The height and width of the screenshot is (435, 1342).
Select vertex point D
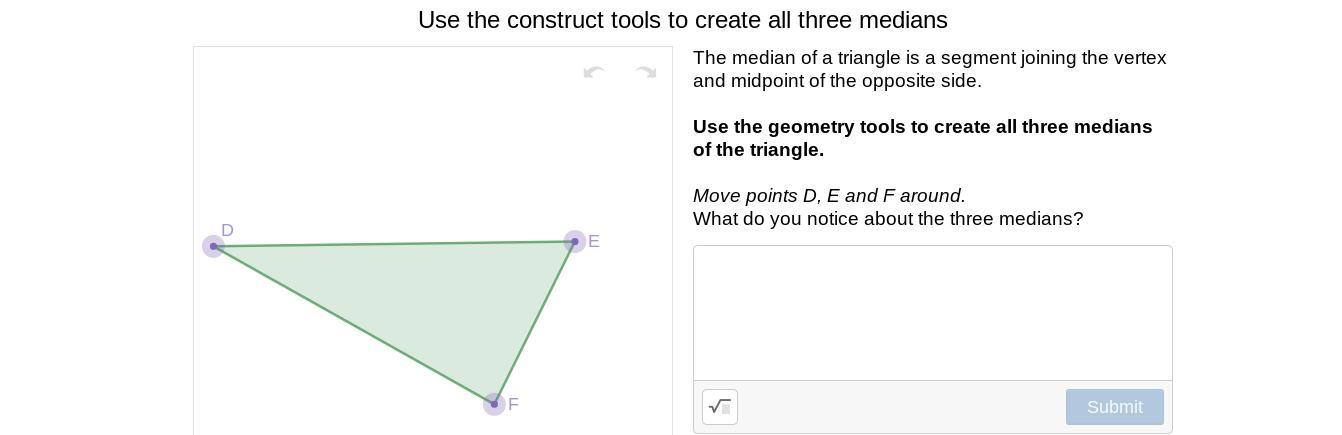213,246
